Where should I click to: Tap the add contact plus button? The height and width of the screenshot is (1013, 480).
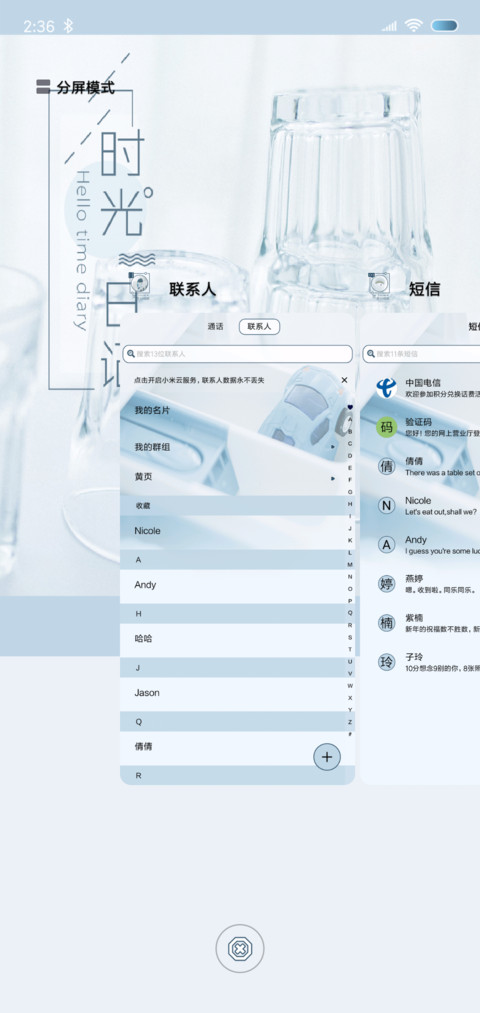(x=327, y=757)
